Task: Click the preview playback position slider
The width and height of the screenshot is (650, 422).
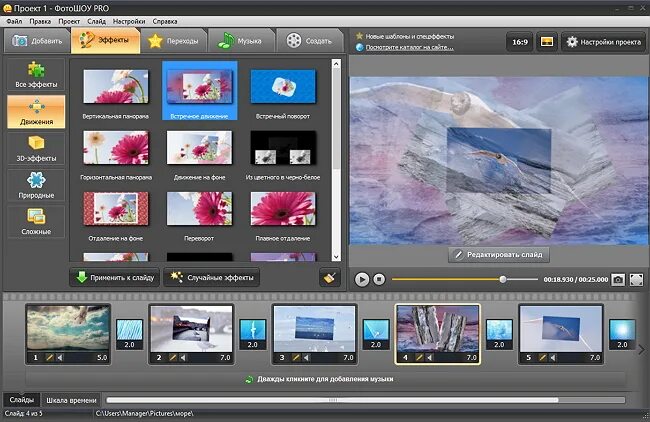Action: (465, 279)
